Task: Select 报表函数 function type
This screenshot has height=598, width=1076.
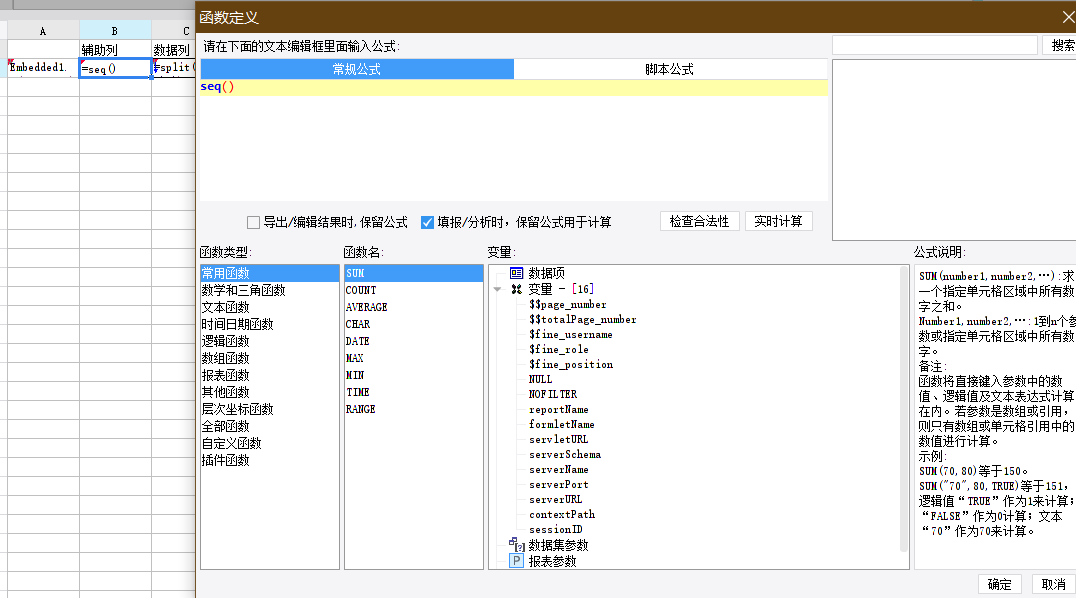Action: [270, 376]
